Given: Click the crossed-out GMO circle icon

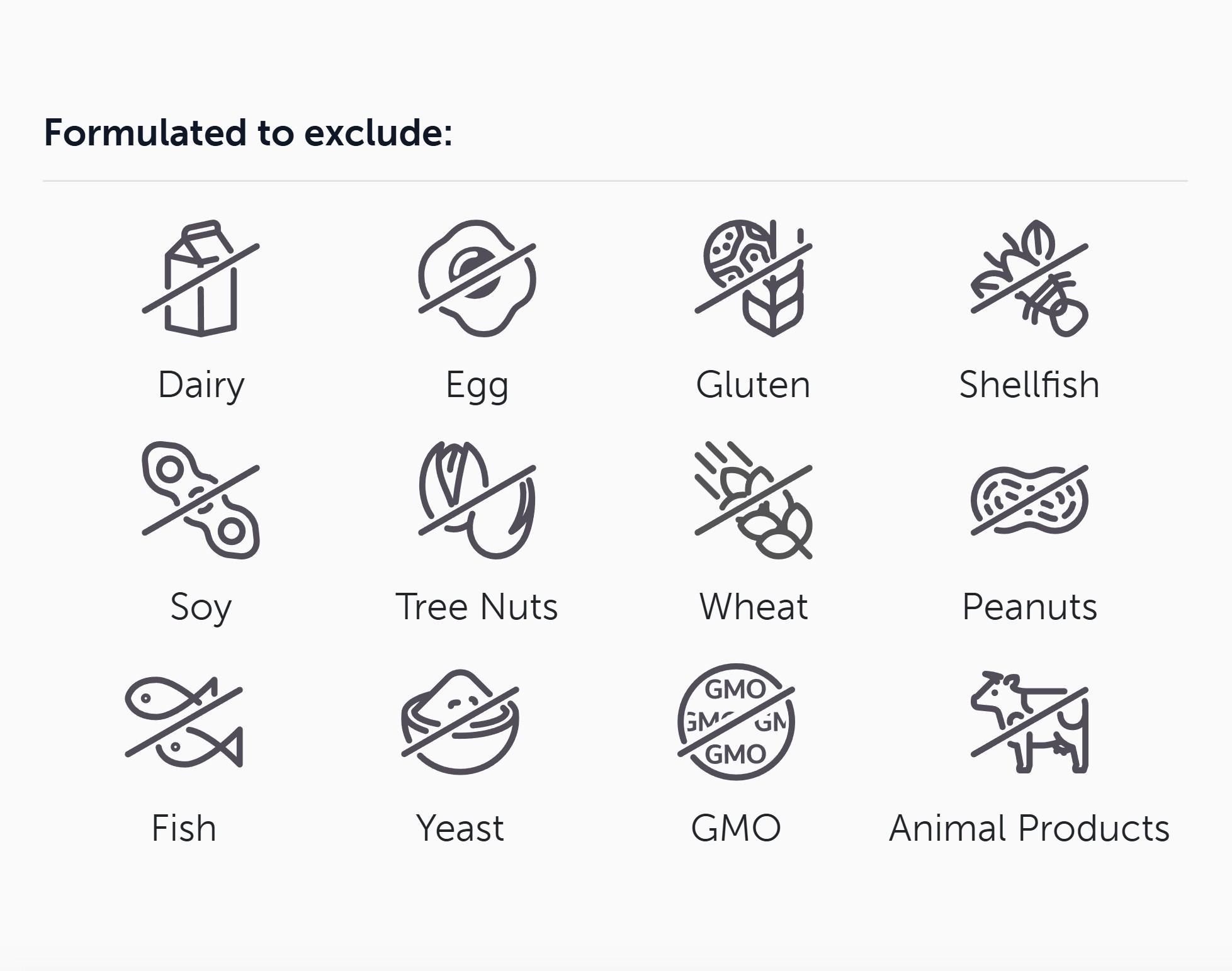Looking at the screenshot, I should (x=736, y=722).
